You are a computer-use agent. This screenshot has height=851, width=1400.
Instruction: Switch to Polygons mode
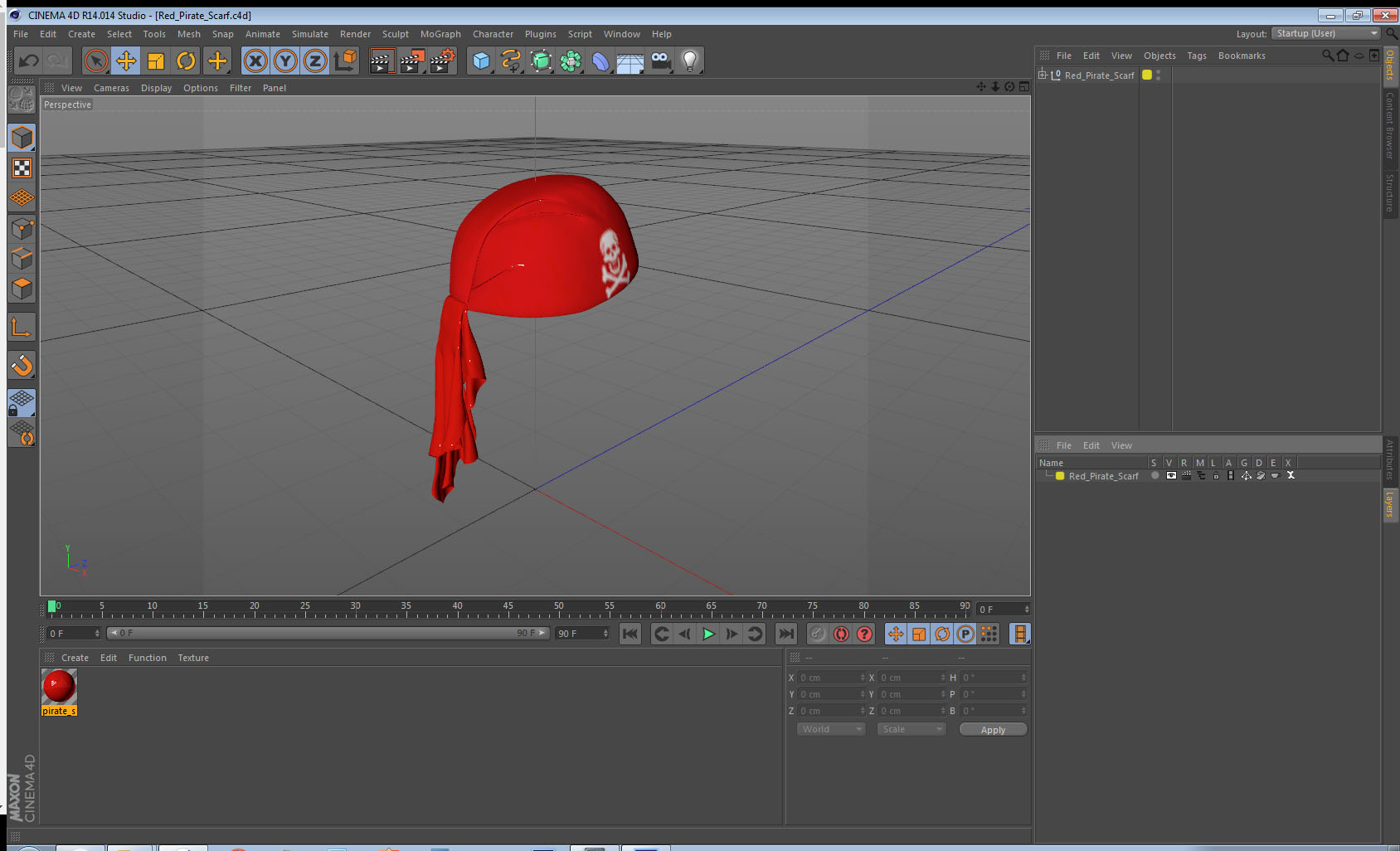point(22,288)
